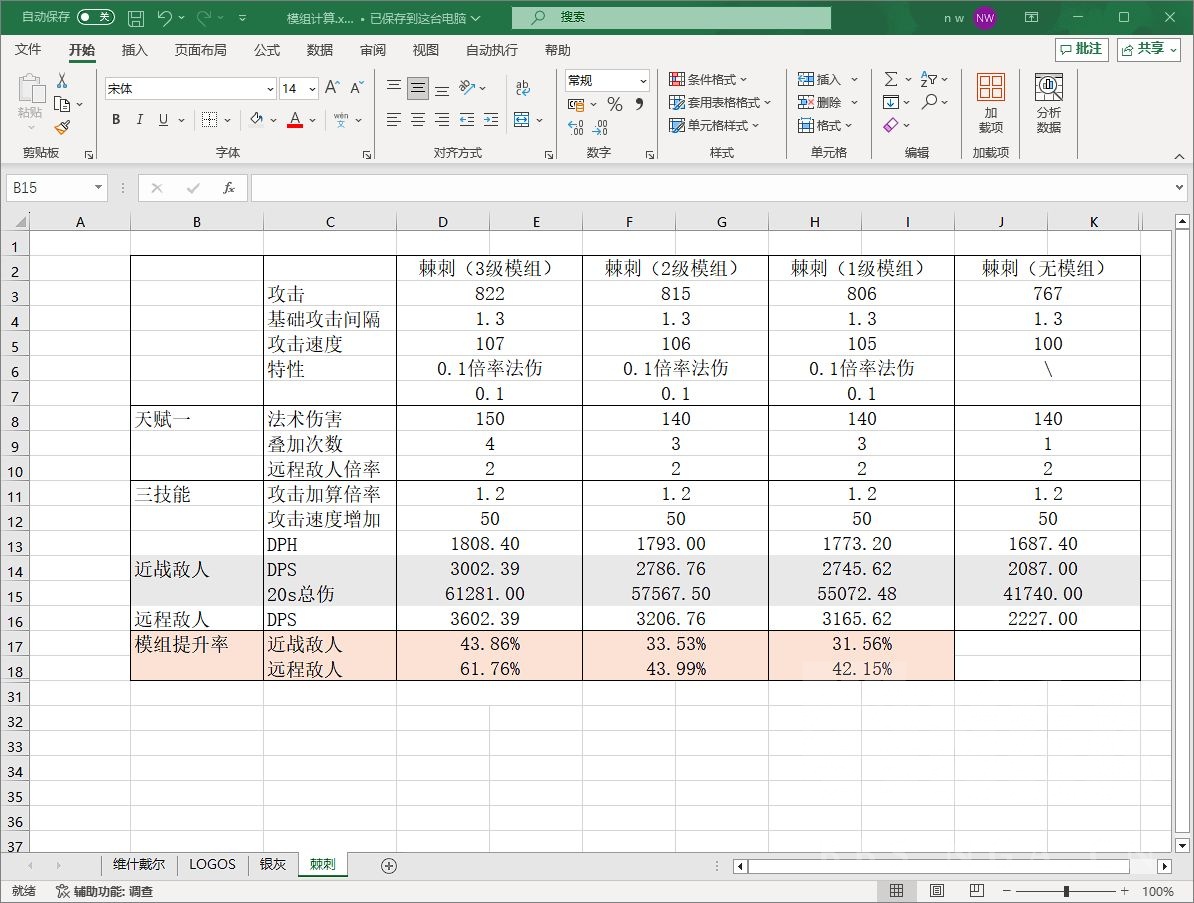
Task: Open the 银灰 sheet tab
Action: coord(271,864)
